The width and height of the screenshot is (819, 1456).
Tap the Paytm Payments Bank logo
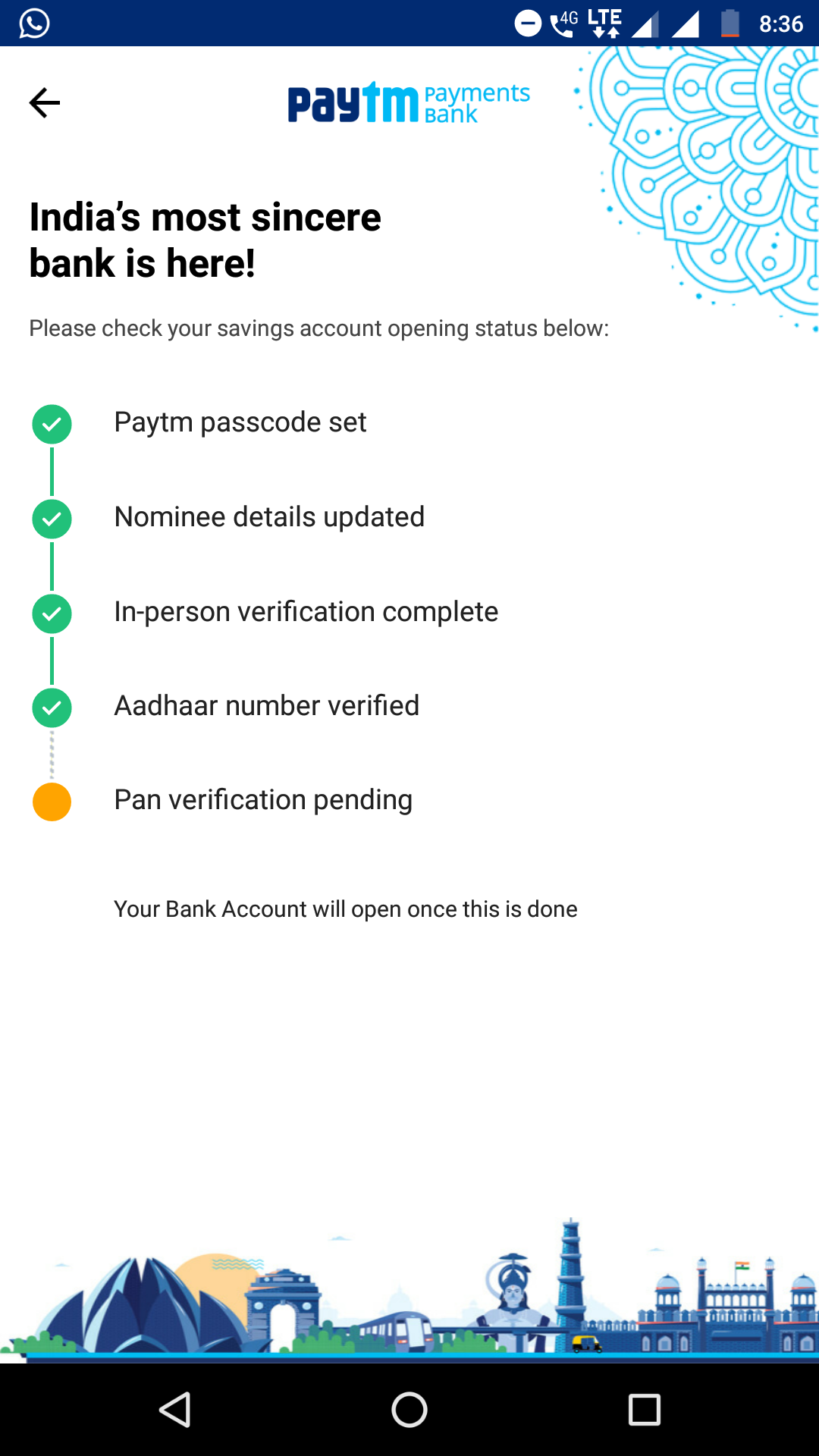tap(408, 103)
